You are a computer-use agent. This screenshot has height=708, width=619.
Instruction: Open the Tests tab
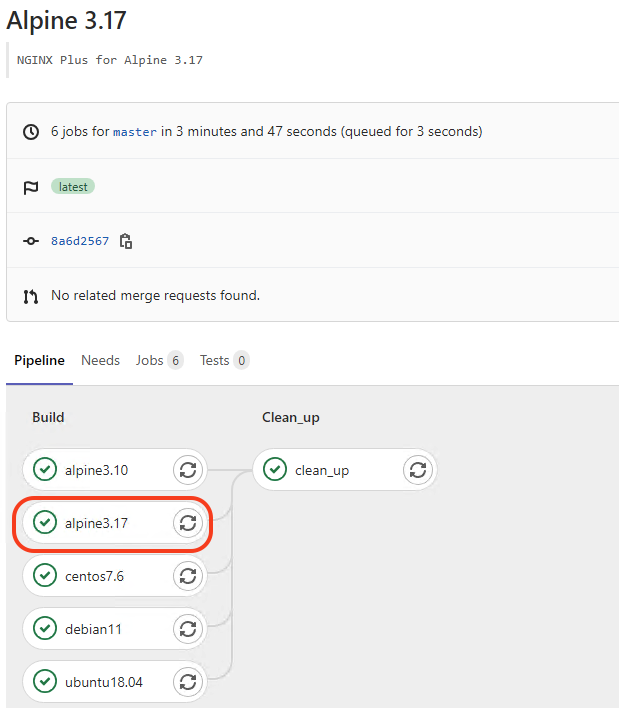[224, 360]
